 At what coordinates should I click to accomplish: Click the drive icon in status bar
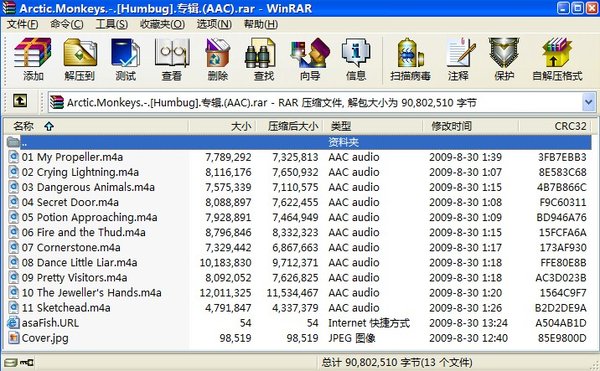click(x=11, y=362)
